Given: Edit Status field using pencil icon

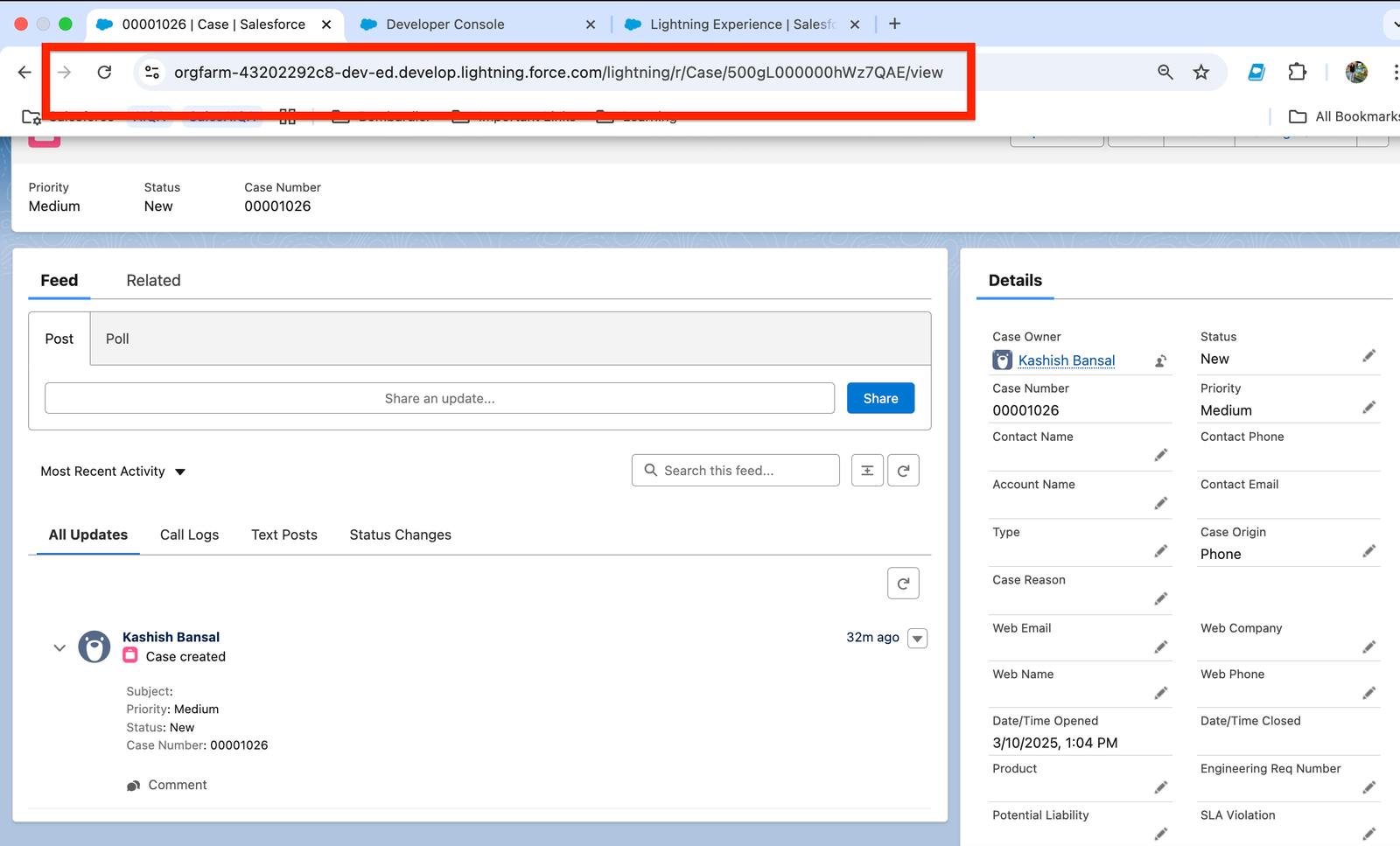Looking at the screenshot, I should pyautogui.click(x=1368, y=356).
